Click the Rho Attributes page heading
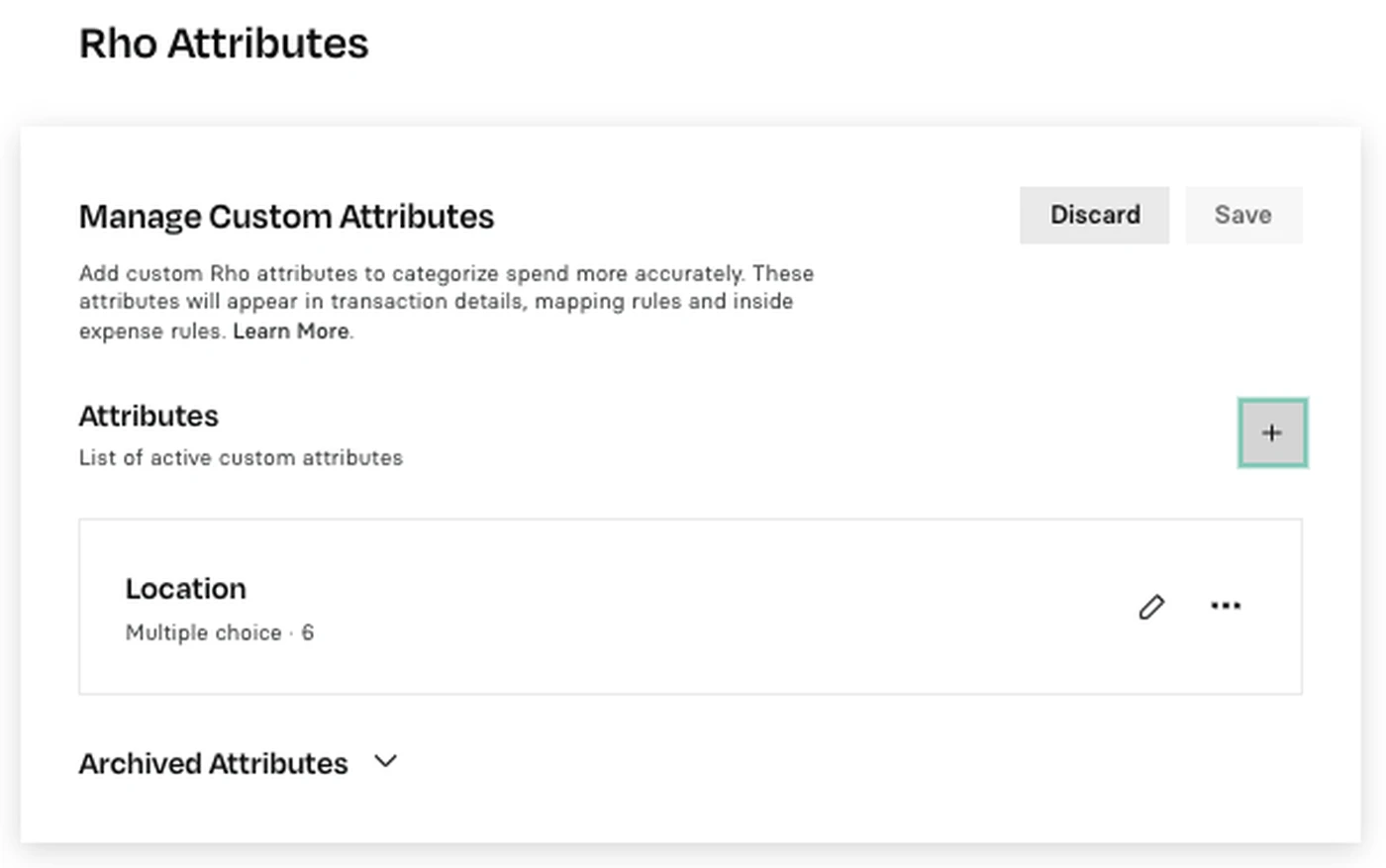The image size is (1386, 868). coord(224,44)
